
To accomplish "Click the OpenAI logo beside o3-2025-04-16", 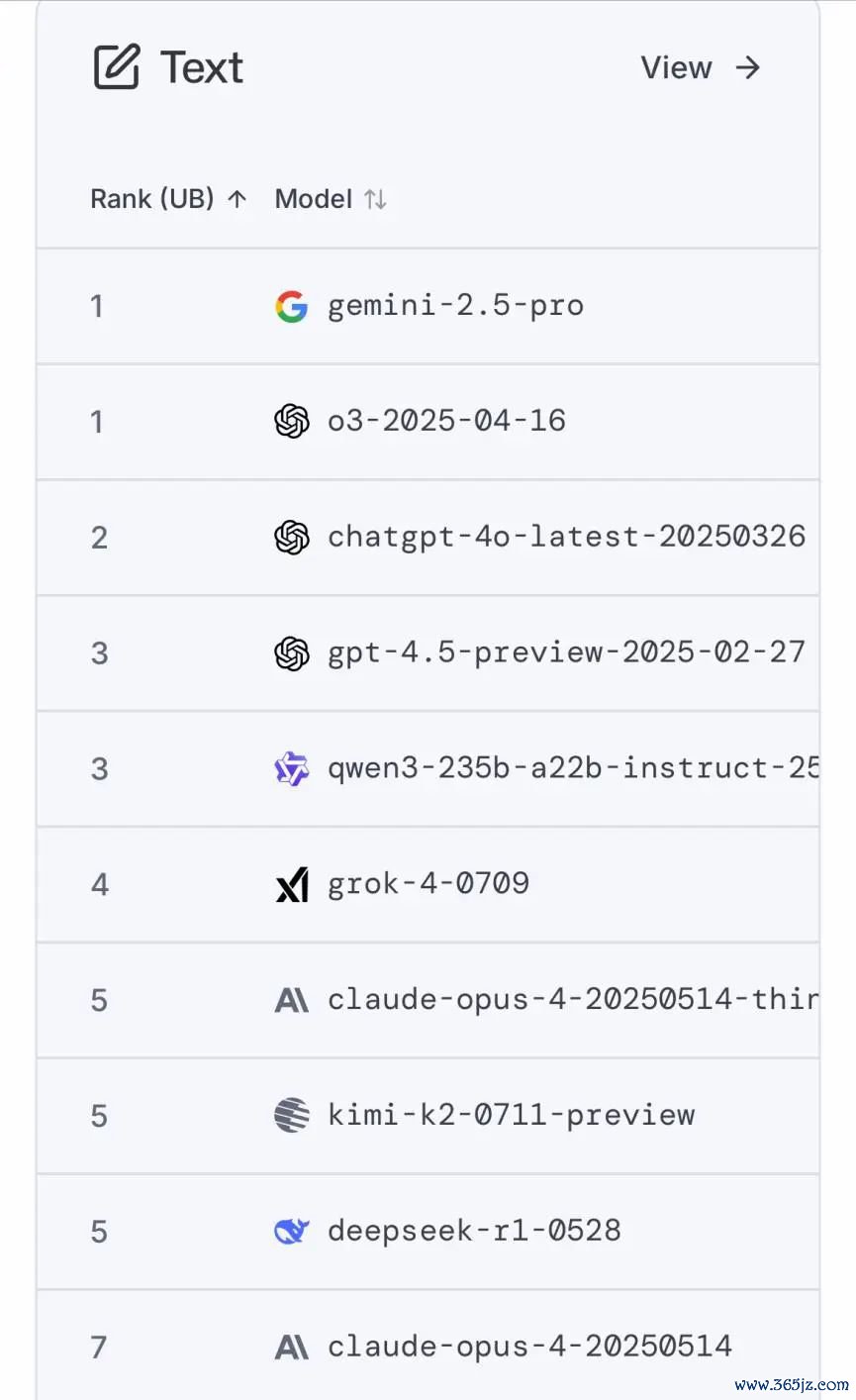I will [291, 422].
